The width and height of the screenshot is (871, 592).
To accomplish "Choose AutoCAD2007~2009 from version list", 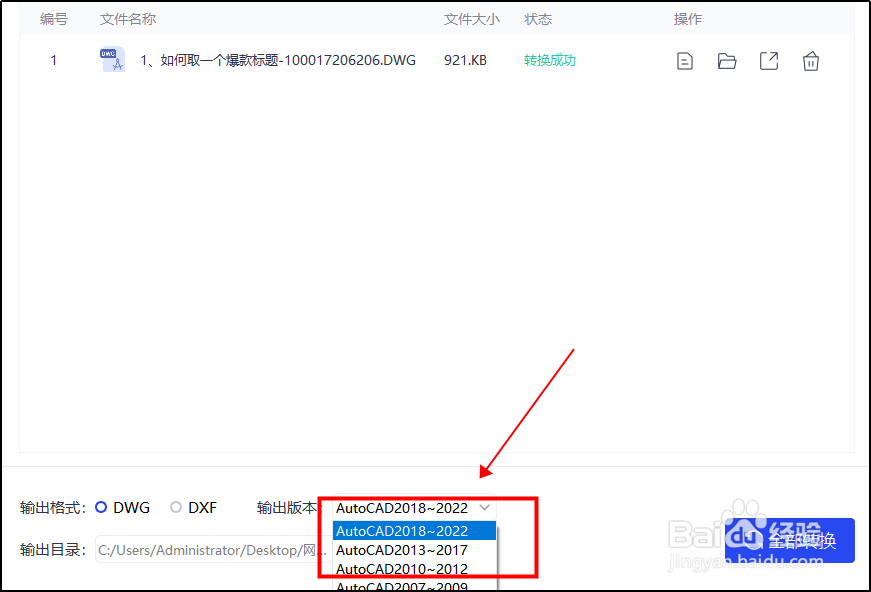I will (x=414, y=585).
